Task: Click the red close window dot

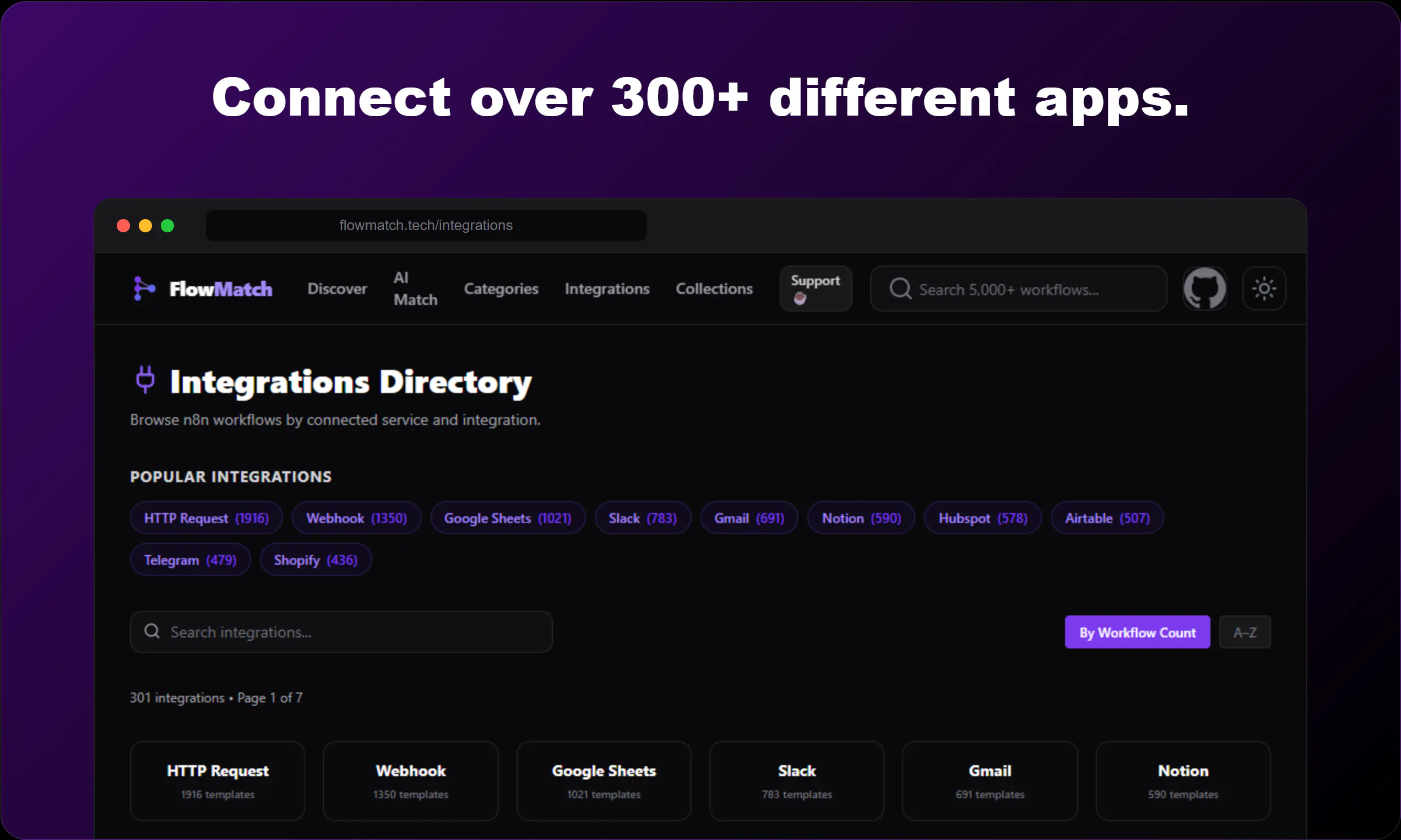Action: tap(123, 225)
